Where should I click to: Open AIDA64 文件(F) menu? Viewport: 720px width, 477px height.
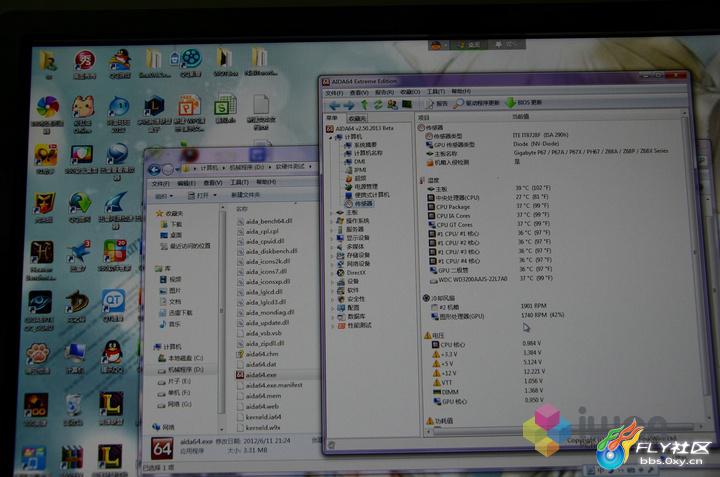click(334, 93)
